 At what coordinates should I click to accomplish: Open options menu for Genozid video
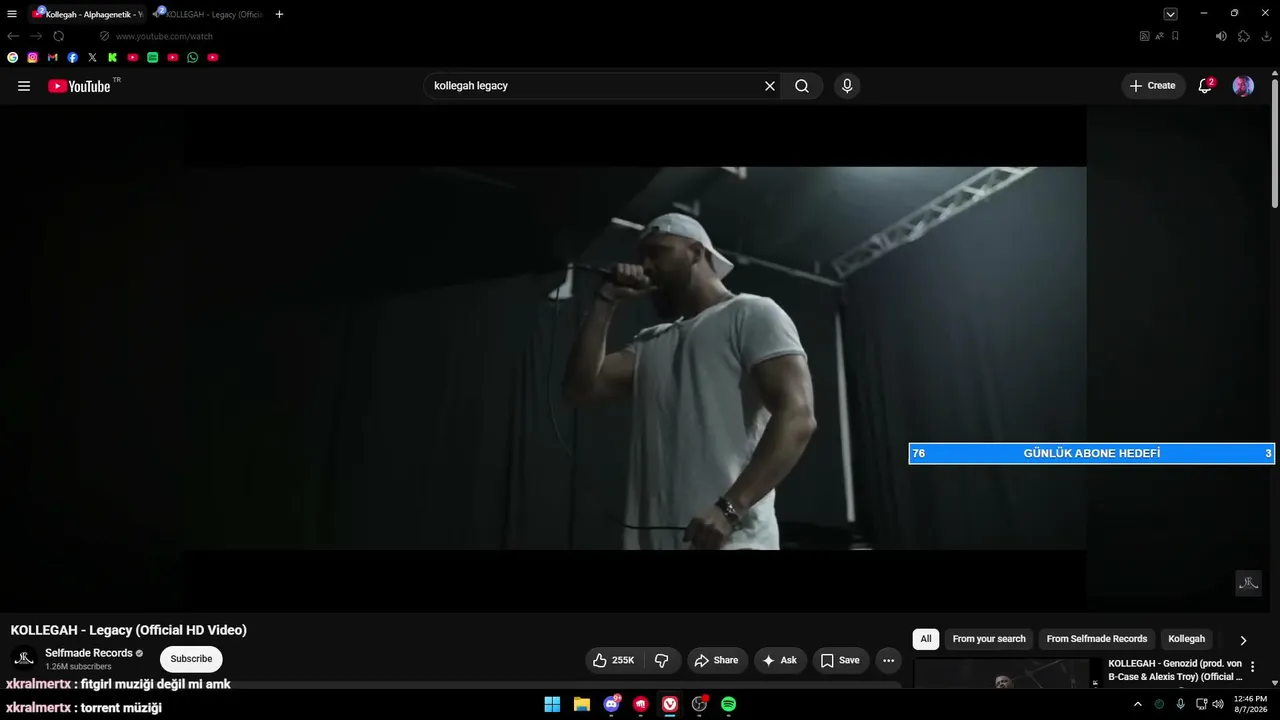(1253, 667)
